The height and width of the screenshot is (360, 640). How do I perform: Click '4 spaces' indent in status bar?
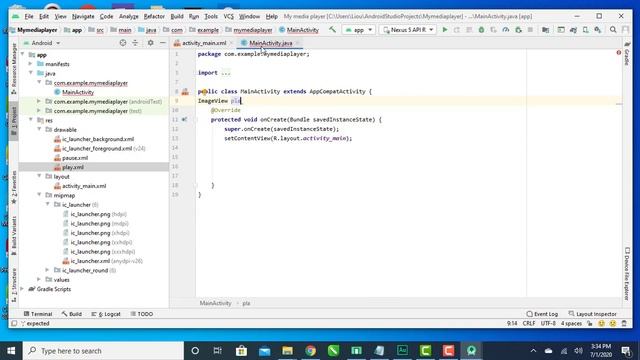click(571, 323)
